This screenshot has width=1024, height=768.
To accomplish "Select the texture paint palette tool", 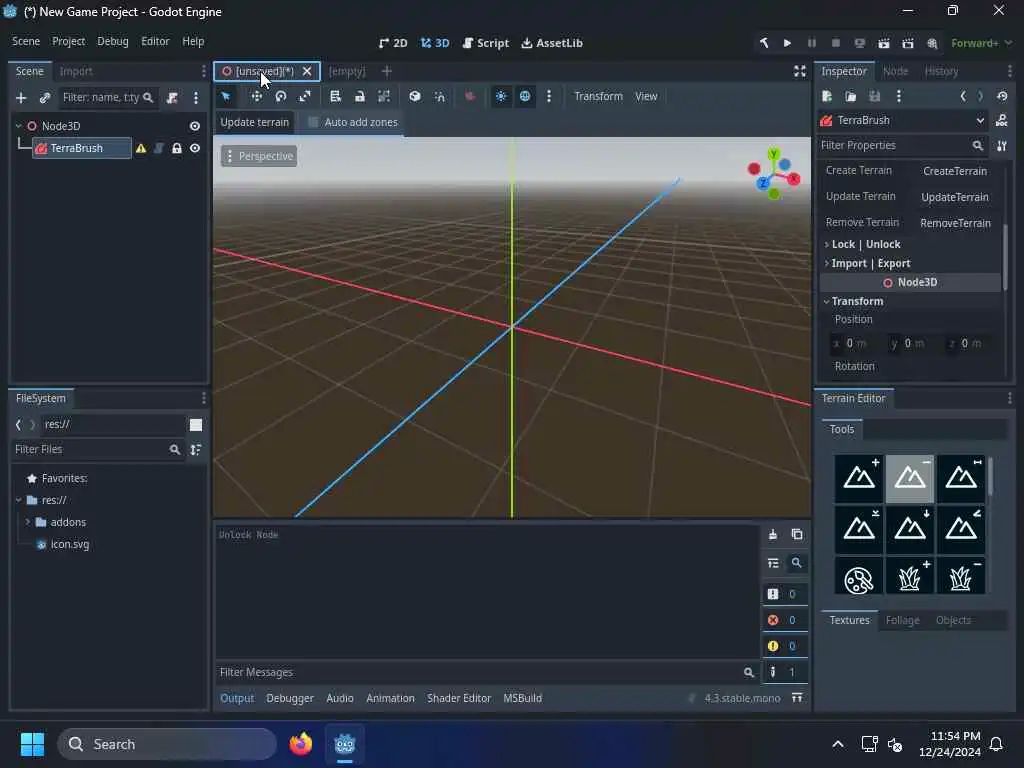I will click(859, 577).
